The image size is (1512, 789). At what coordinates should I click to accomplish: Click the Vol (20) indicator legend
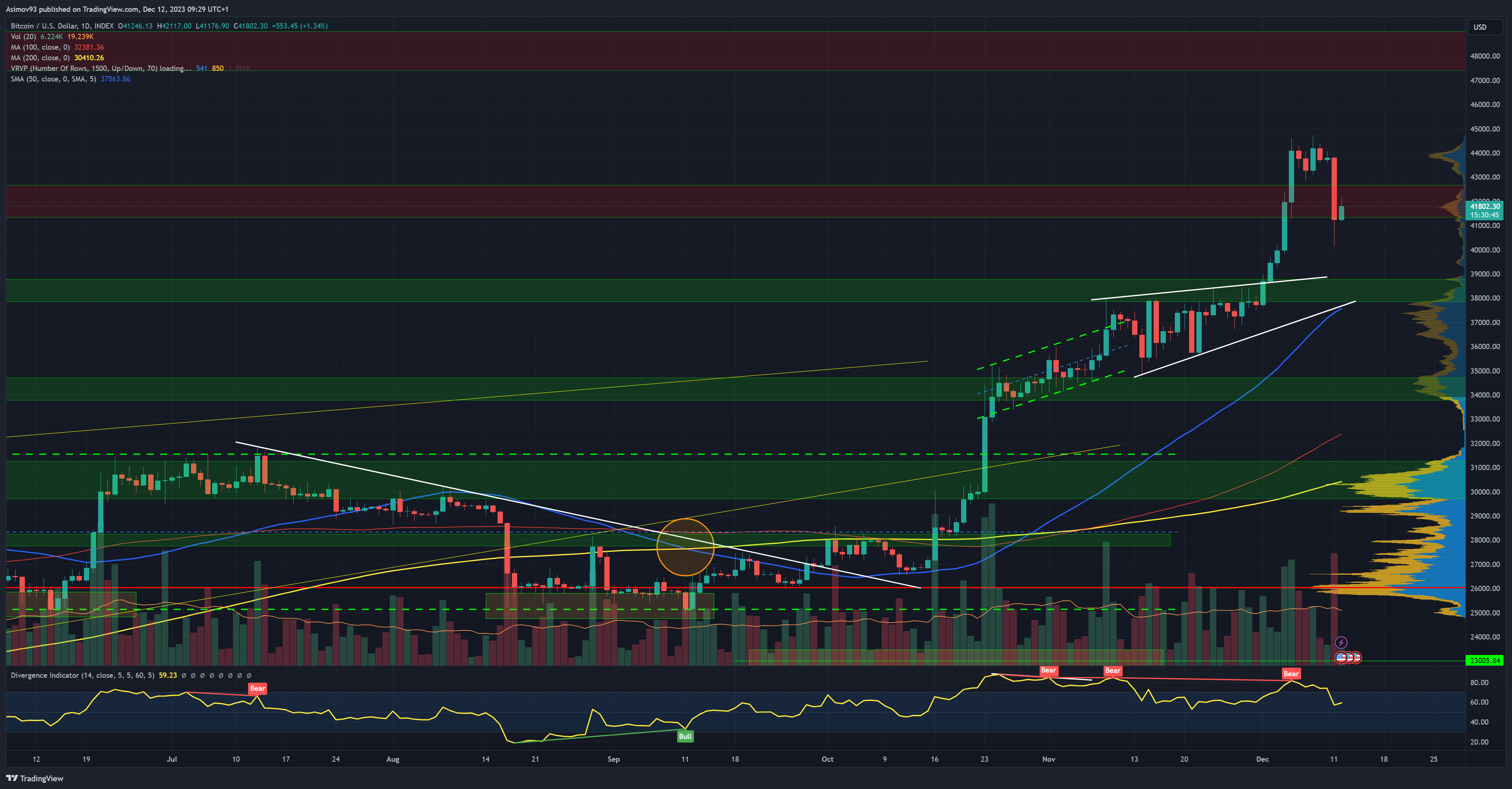pos(24,36)
